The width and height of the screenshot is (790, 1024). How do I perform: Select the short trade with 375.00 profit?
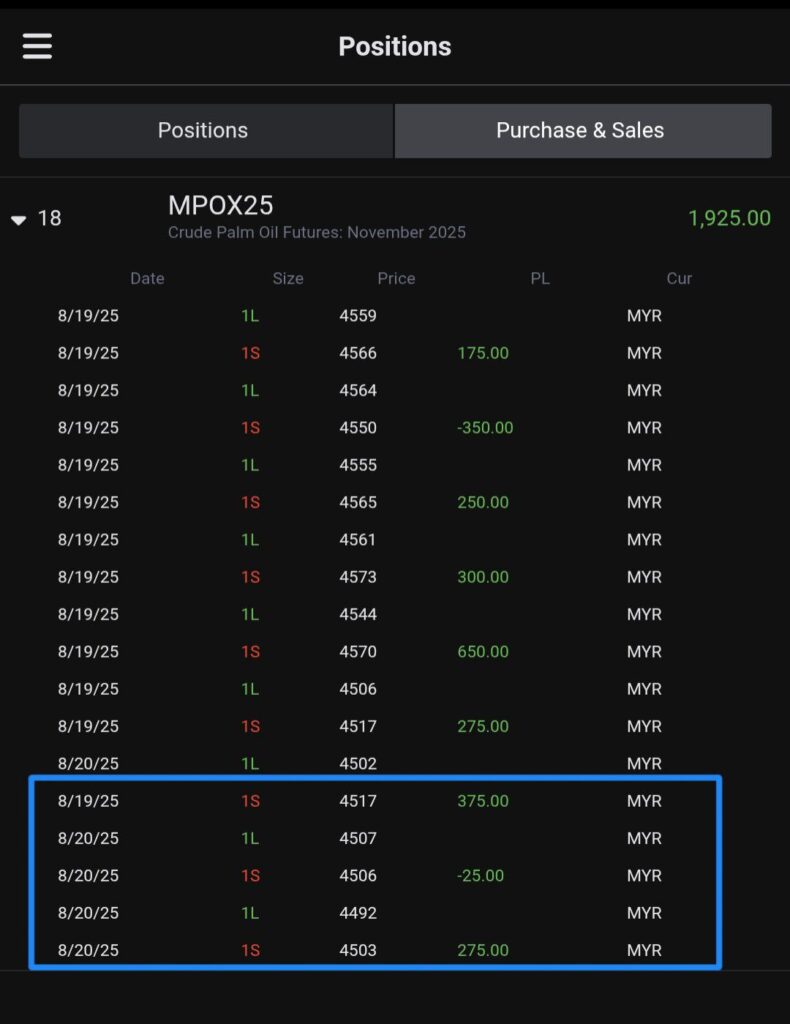click(482, 801)
